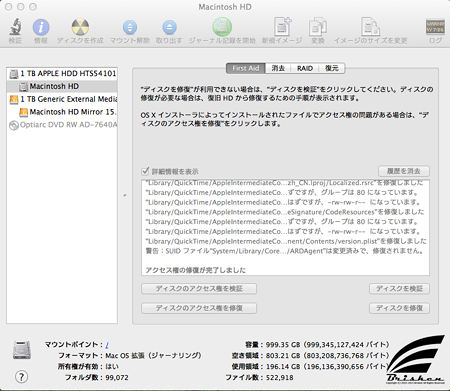Toggle the 詳細情報を表示 checkbox

(x=145, y=171)
